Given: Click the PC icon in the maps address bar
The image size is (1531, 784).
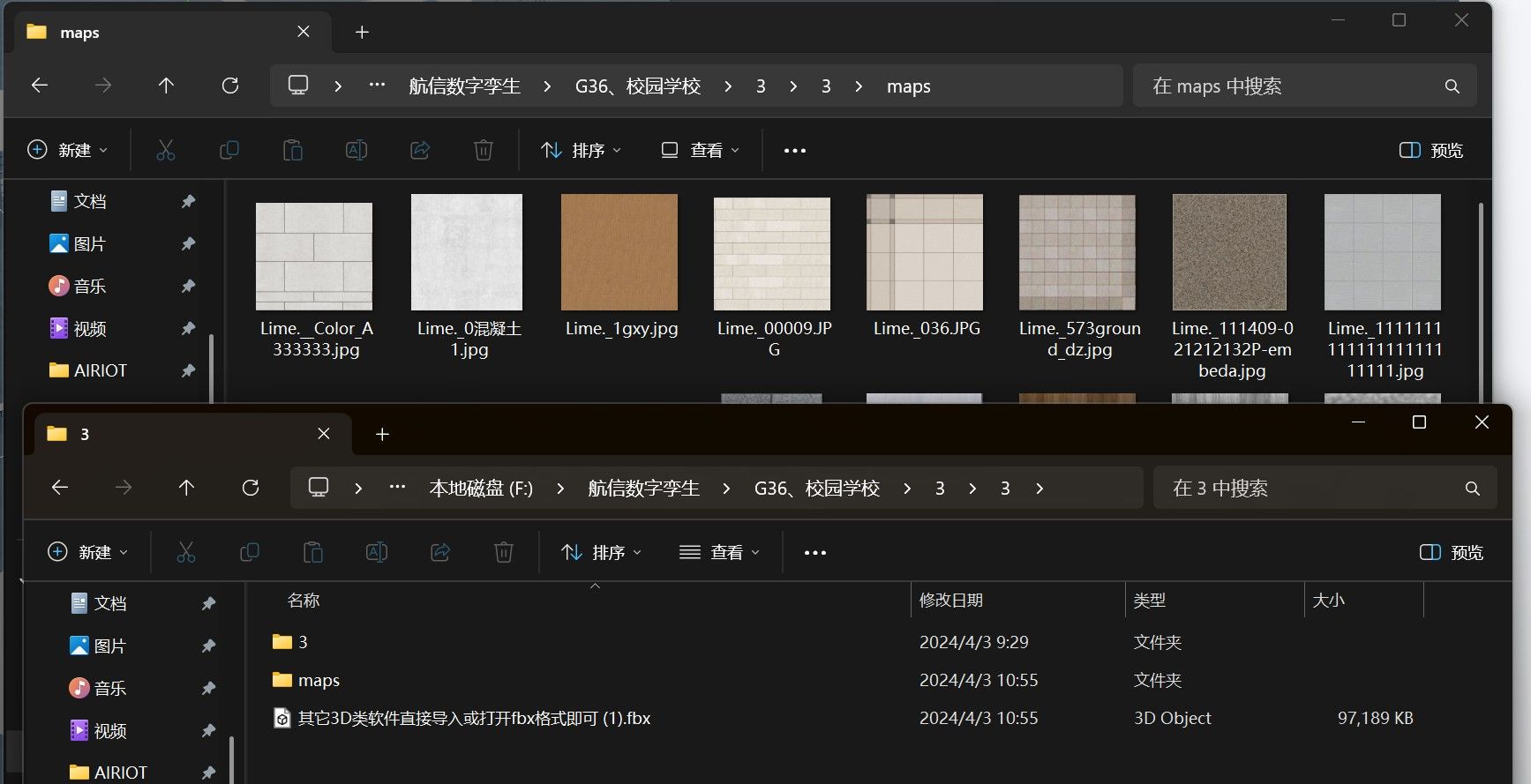Looking at the screenshot, I should (x=298, y=86).
